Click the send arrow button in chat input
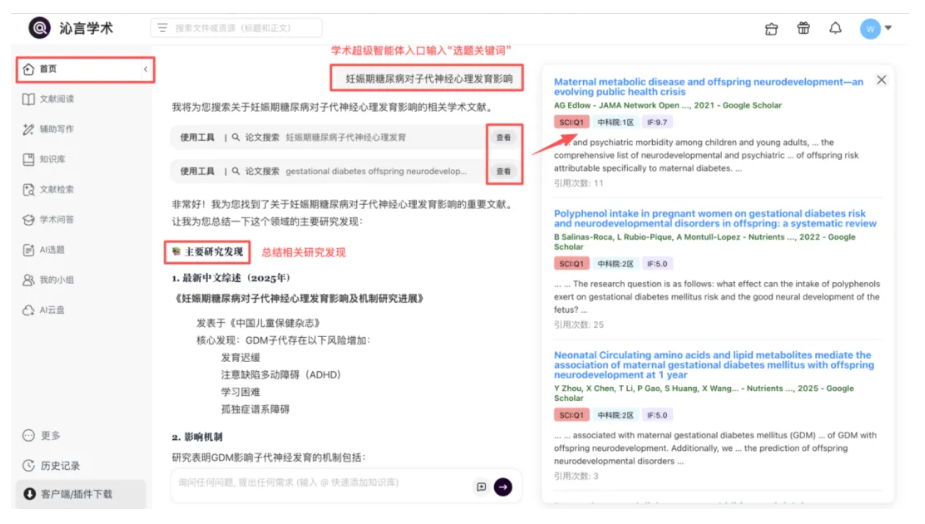925x524 pixels. [503, 486]
